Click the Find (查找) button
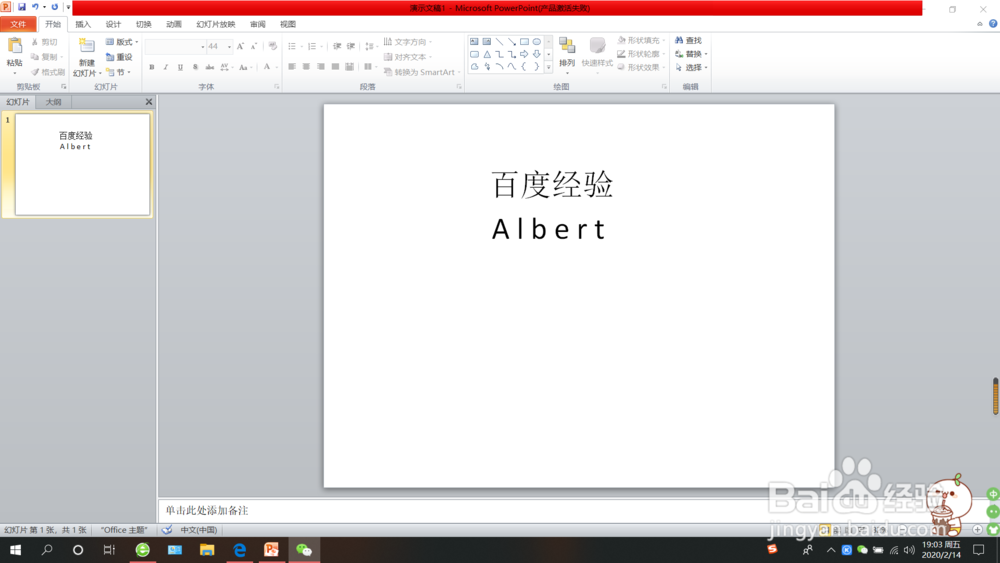This screenshot has height=563, width=1000. point(689,40)
